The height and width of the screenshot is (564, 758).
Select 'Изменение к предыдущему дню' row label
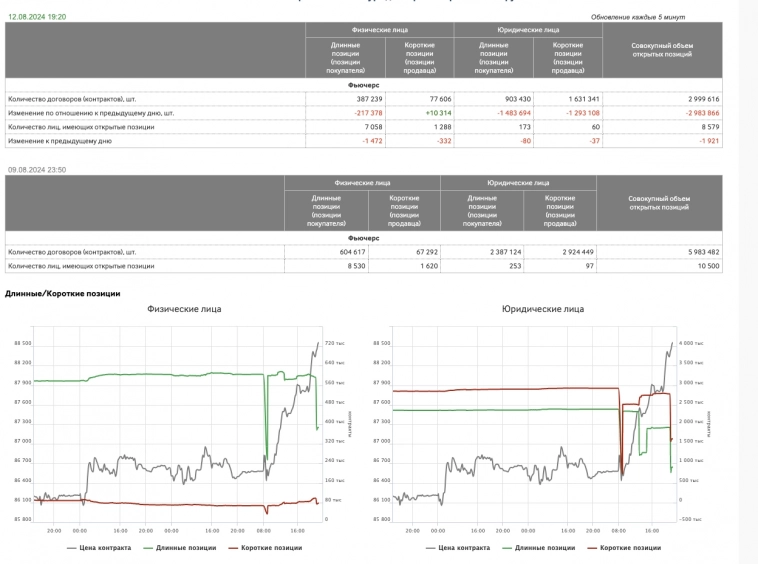click(x=59, y=141)
